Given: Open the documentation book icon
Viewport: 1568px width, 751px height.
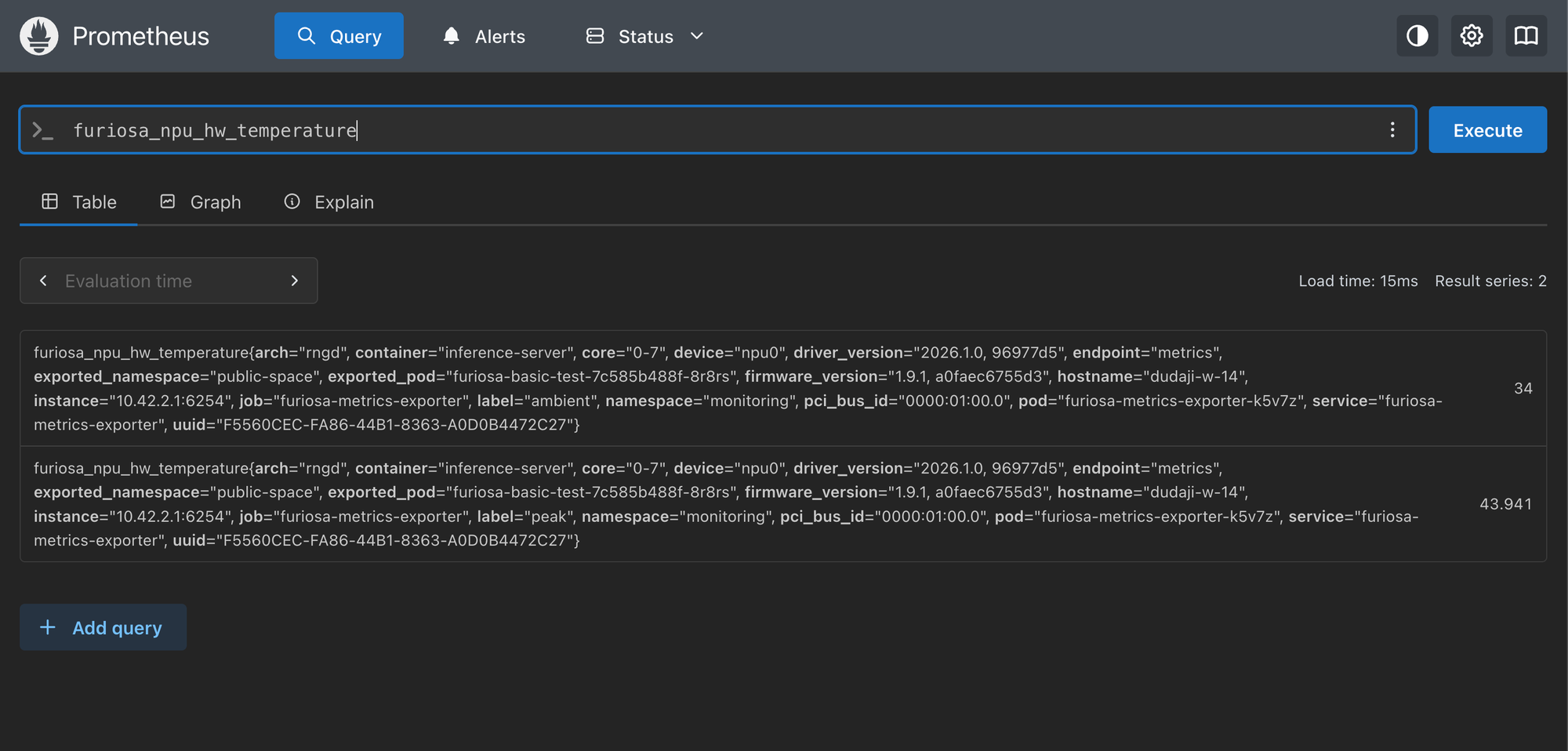Looking at the screenshot, I should [x=1526, y=36].
